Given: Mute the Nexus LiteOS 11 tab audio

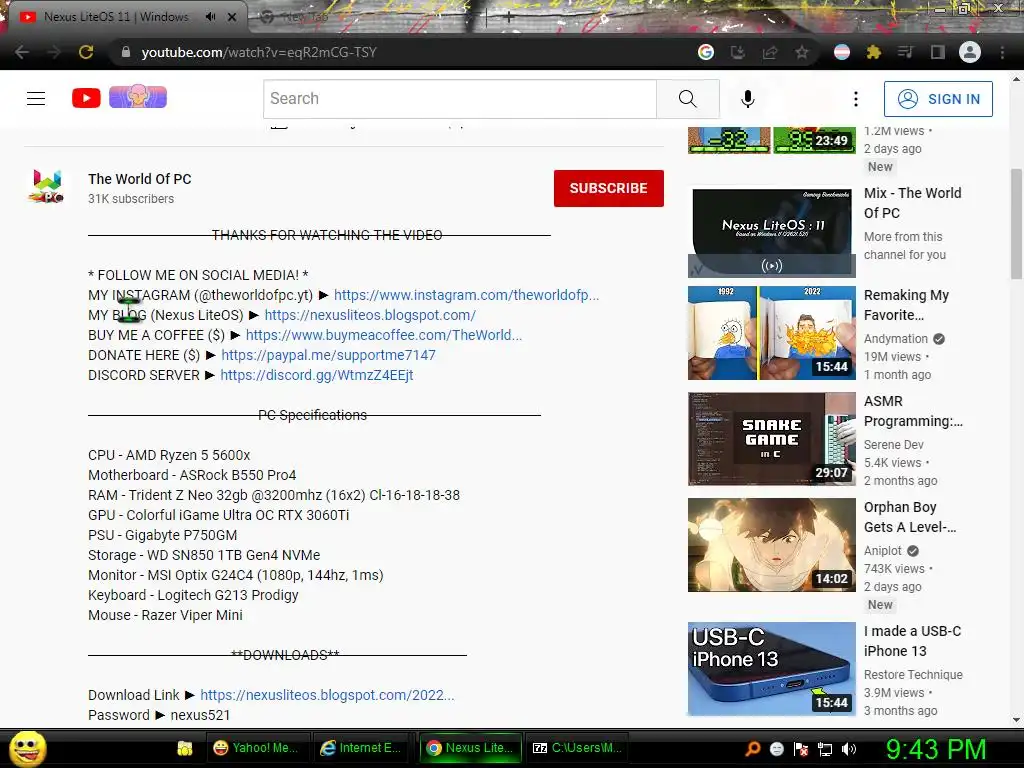Looking at the screenshot, I should coord(210,17).
